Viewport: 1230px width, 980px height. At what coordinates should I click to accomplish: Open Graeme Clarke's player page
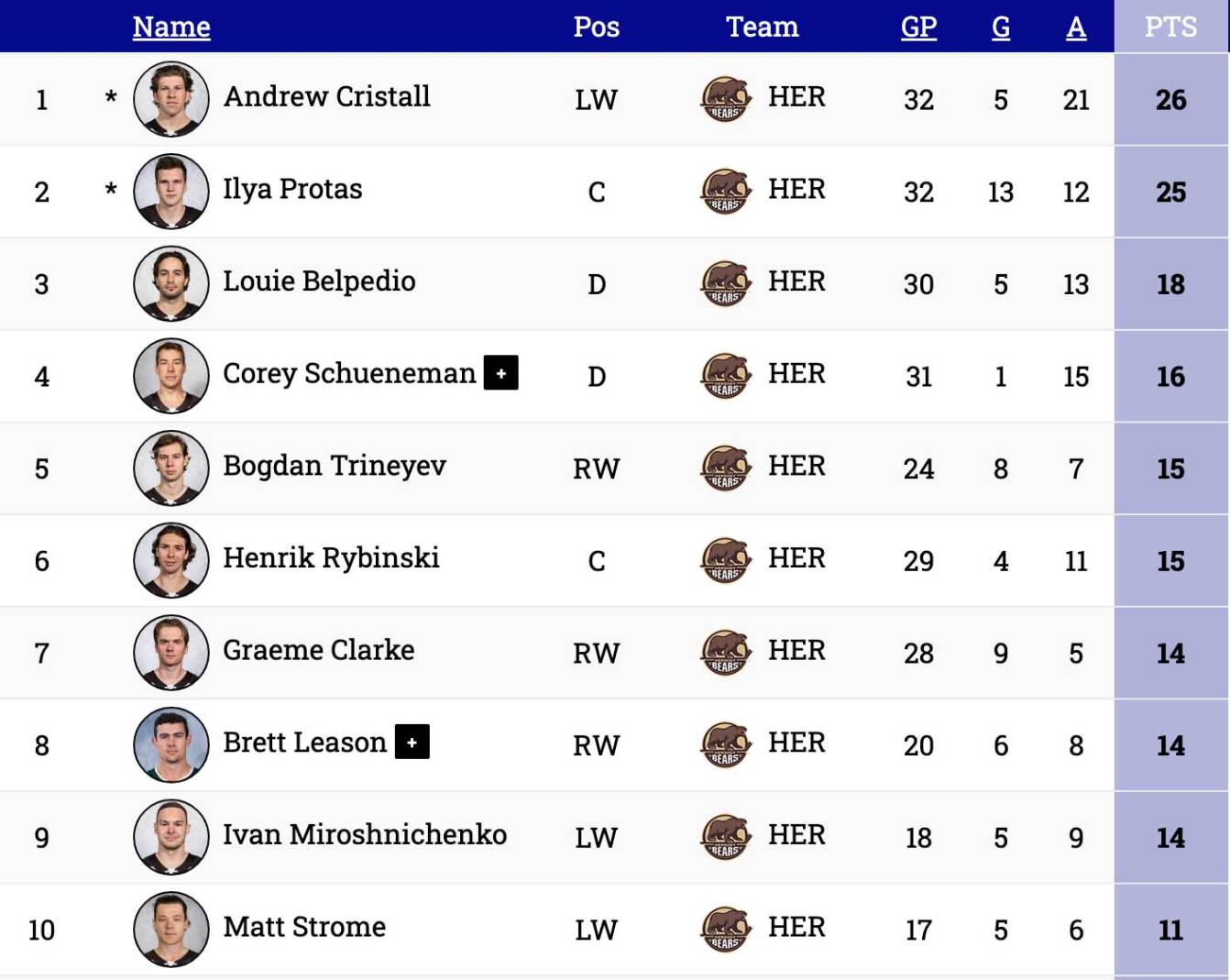click(318, 650)
